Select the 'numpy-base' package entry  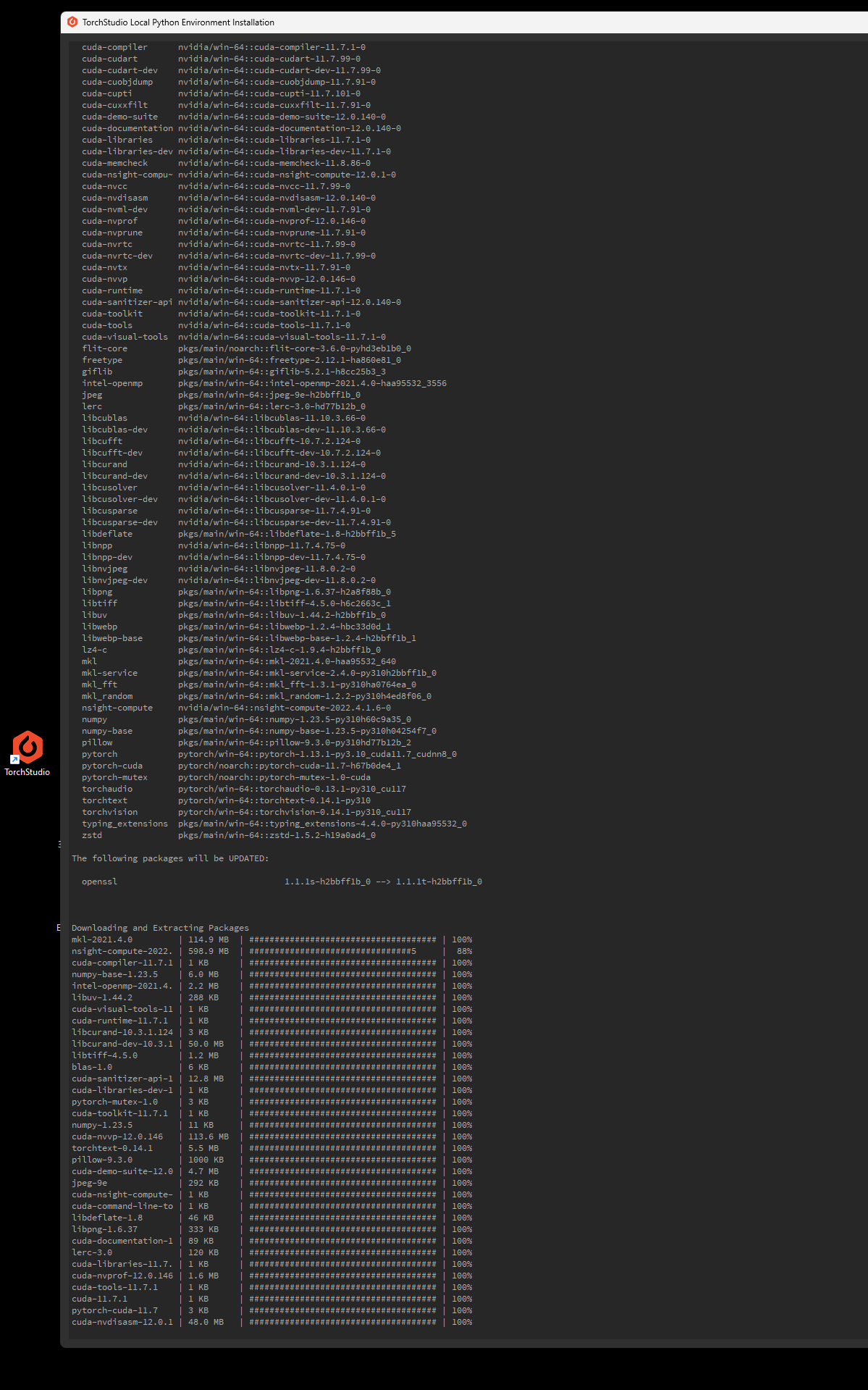(259, 731)
